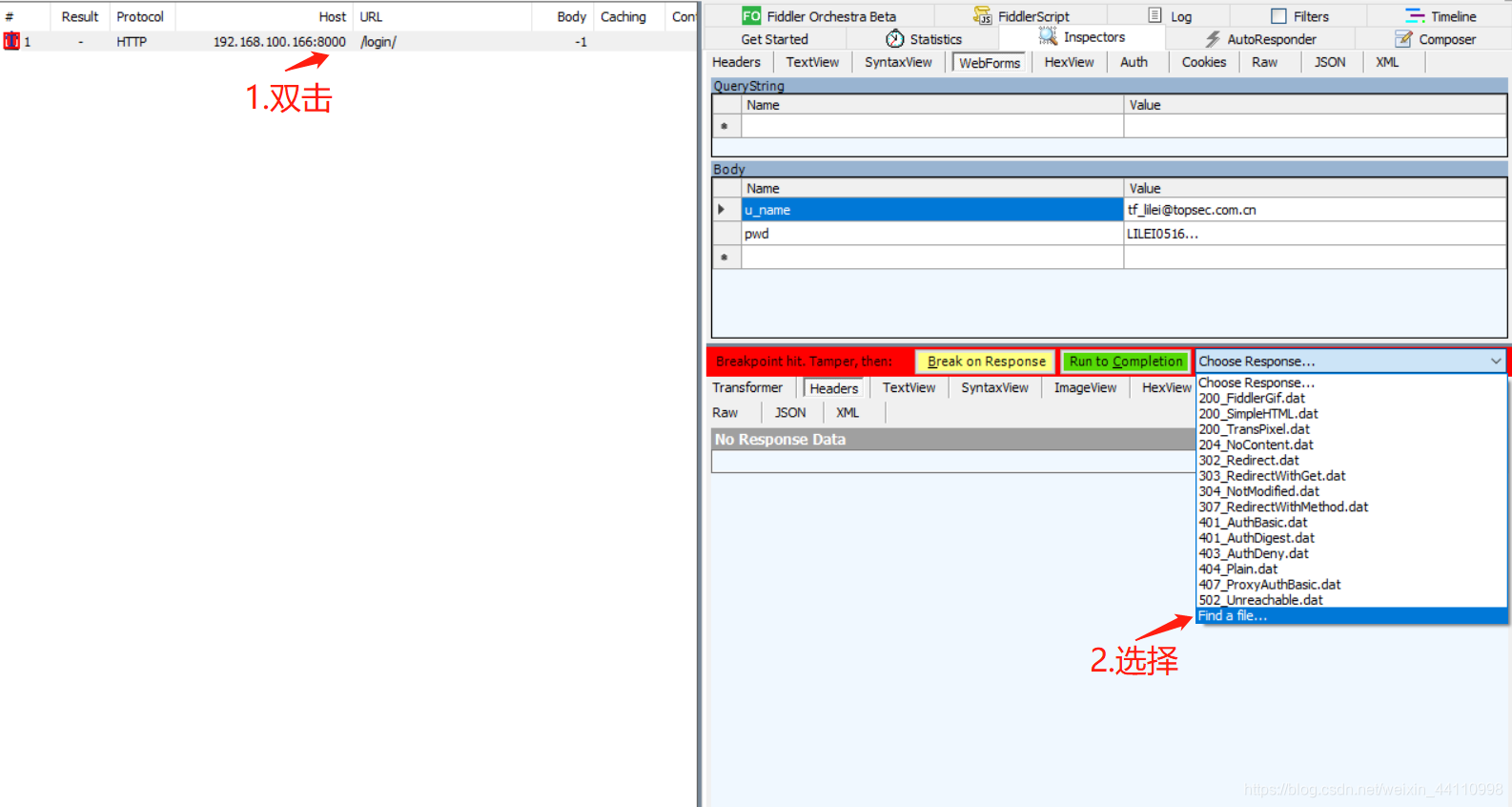The image size is (1512, 807).
Task: Click the Fiddler Orchestra Beta FO icon
Action: (751, 15)
